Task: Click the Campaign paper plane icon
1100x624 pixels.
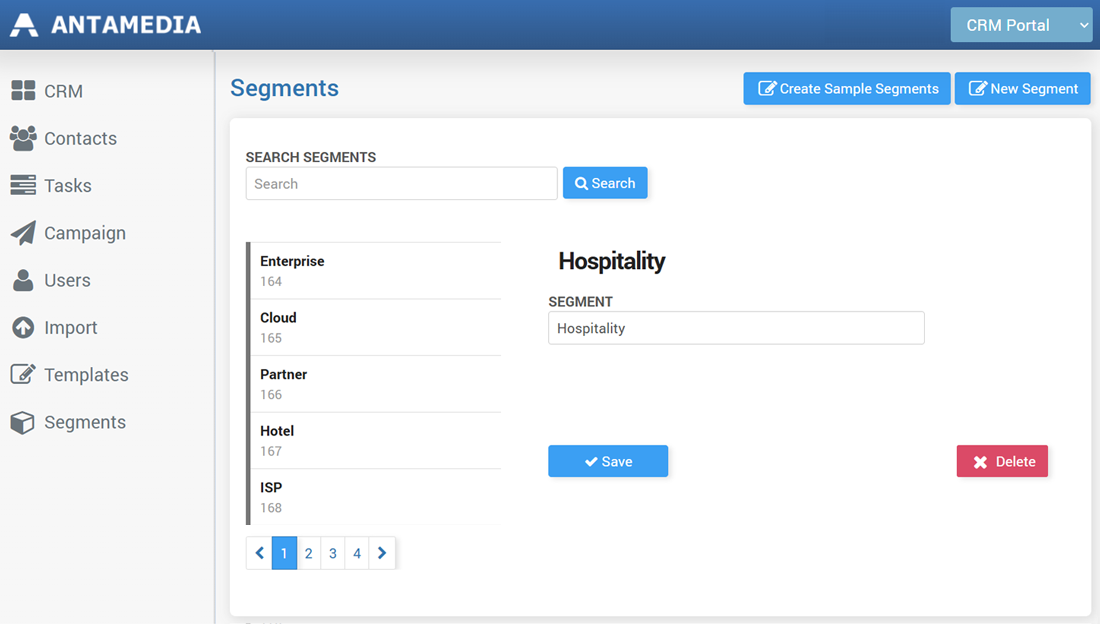Action: (23, 233)
